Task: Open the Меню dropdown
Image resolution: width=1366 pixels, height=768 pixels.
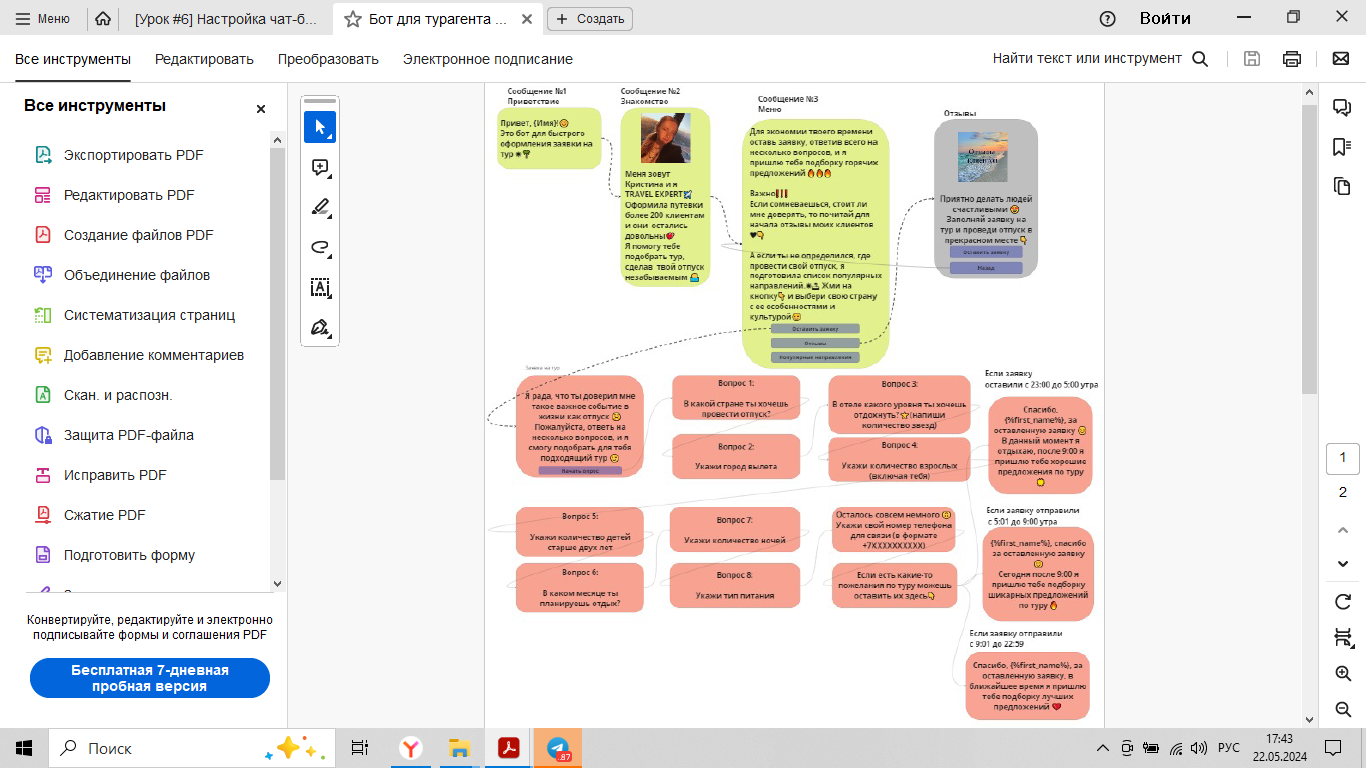Action: click(x=44, y=18)
